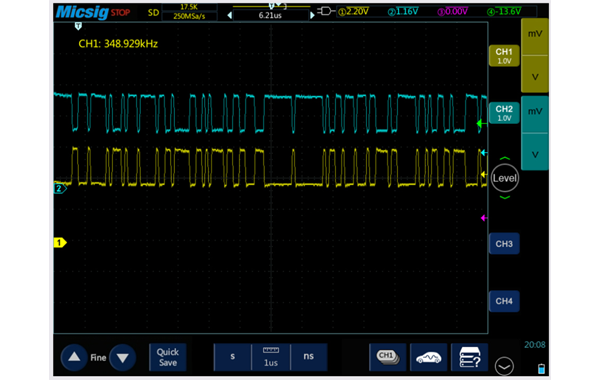Screen dimensions: 600x380
Task: Raise trigger level with the green up chevron
Action: [x=505, y=158]
